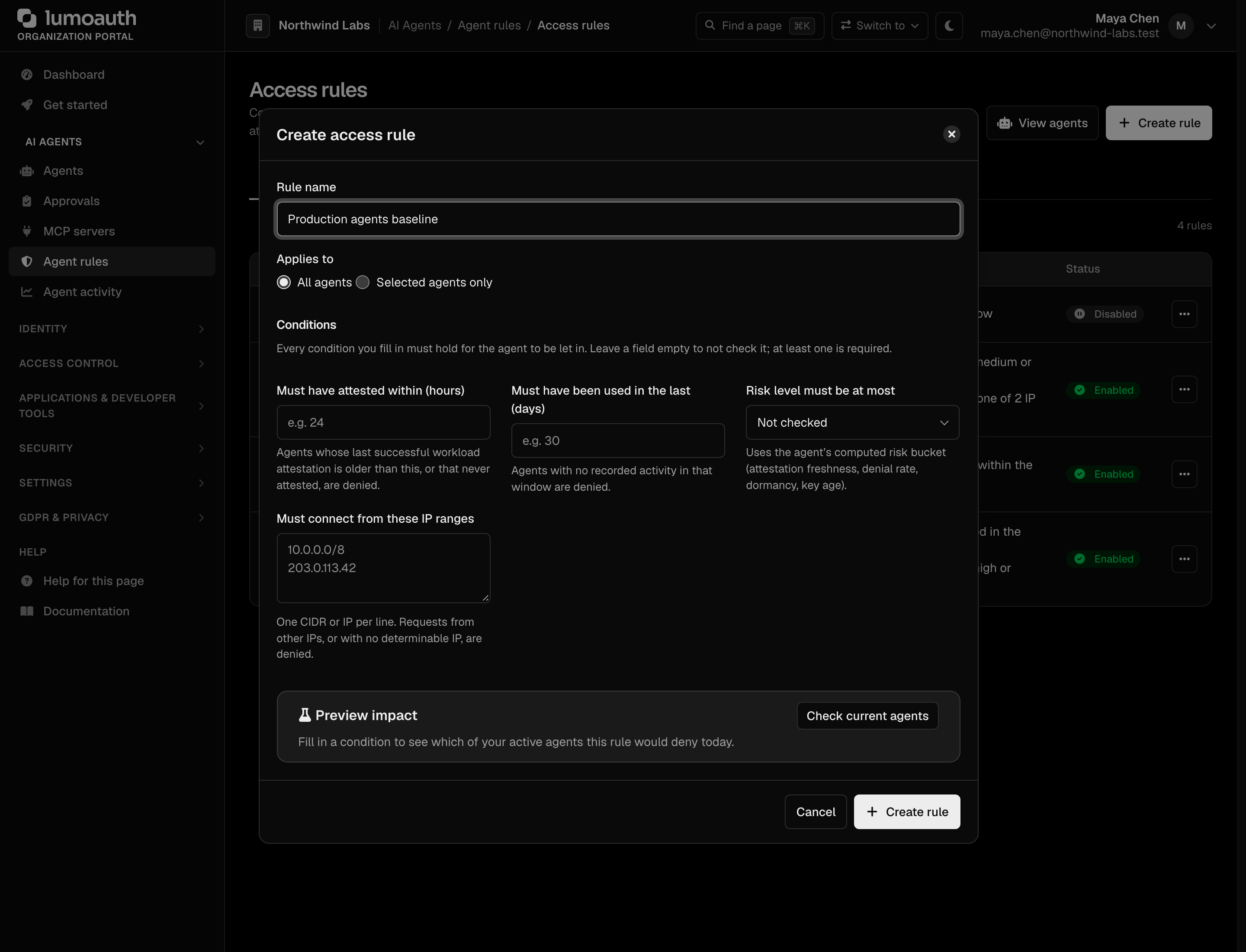
Task: Open Find a page search
Action: pyautogui.click(x=759, y=26)
